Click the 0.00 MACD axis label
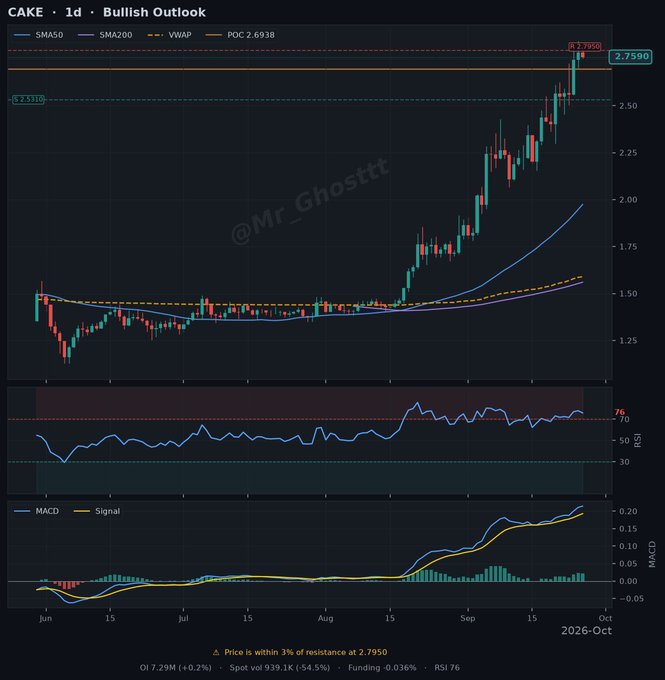This screenshot has width=665, height=680. pos(628,581)
